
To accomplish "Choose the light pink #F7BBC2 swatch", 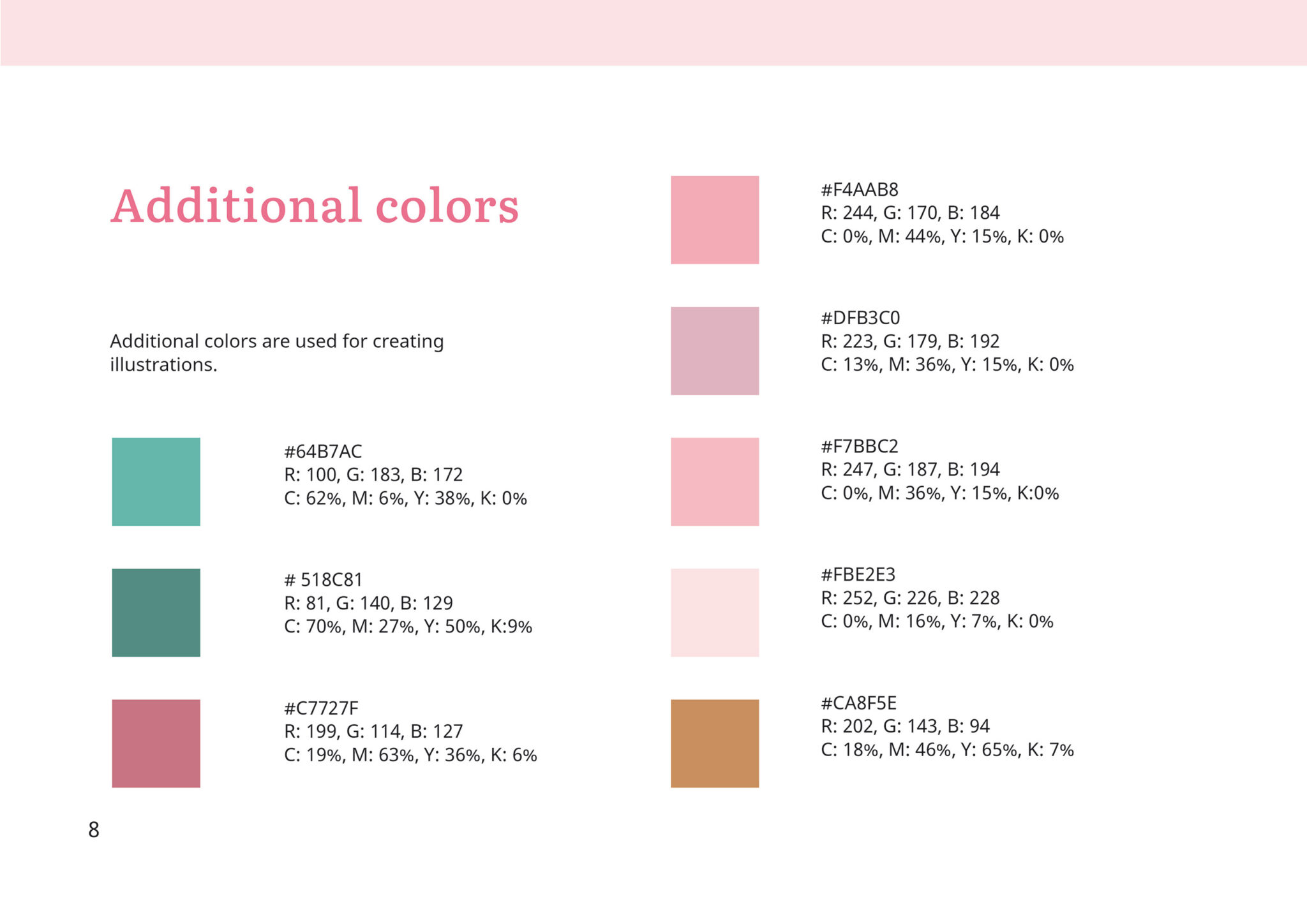I will point(715,482).
